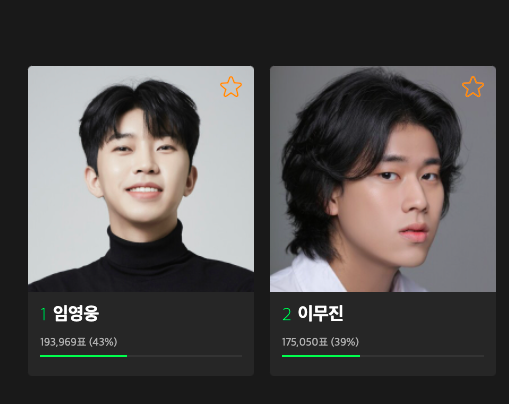
Task: Click the 175,050표 (39%) vote count
Action: tap(320, 342)
